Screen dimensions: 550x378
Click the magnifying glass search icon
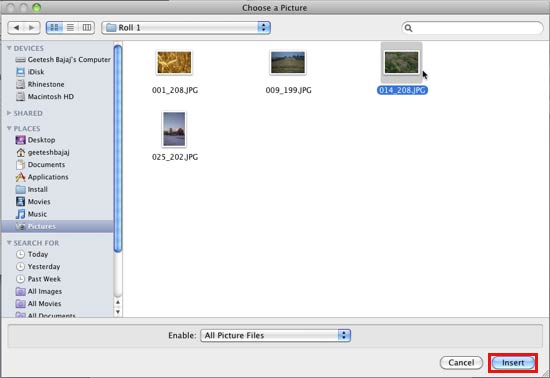point(408,28)
